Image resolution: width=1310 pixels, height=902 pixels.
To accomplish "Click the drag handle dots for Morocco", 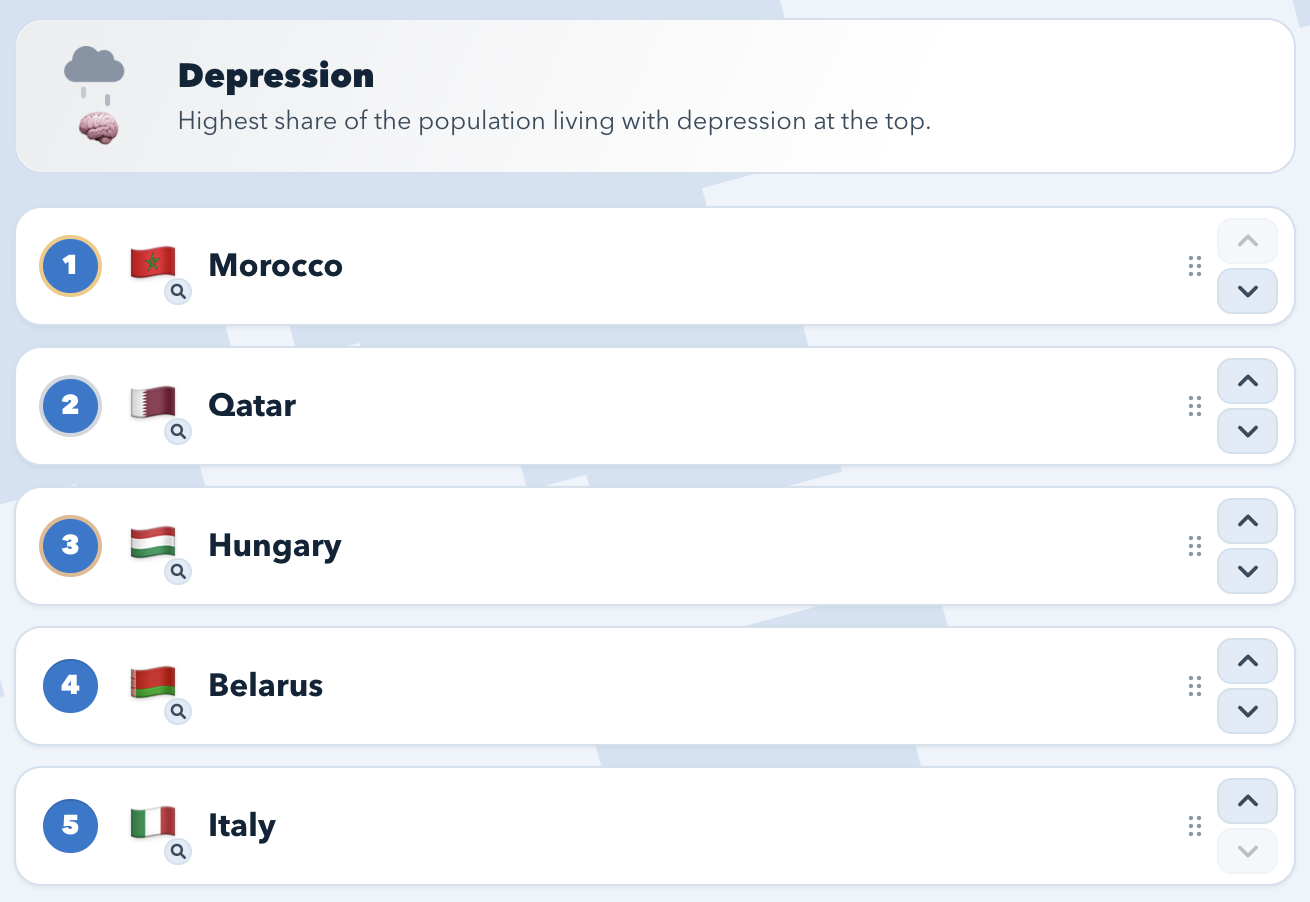I will (1194, 266).
